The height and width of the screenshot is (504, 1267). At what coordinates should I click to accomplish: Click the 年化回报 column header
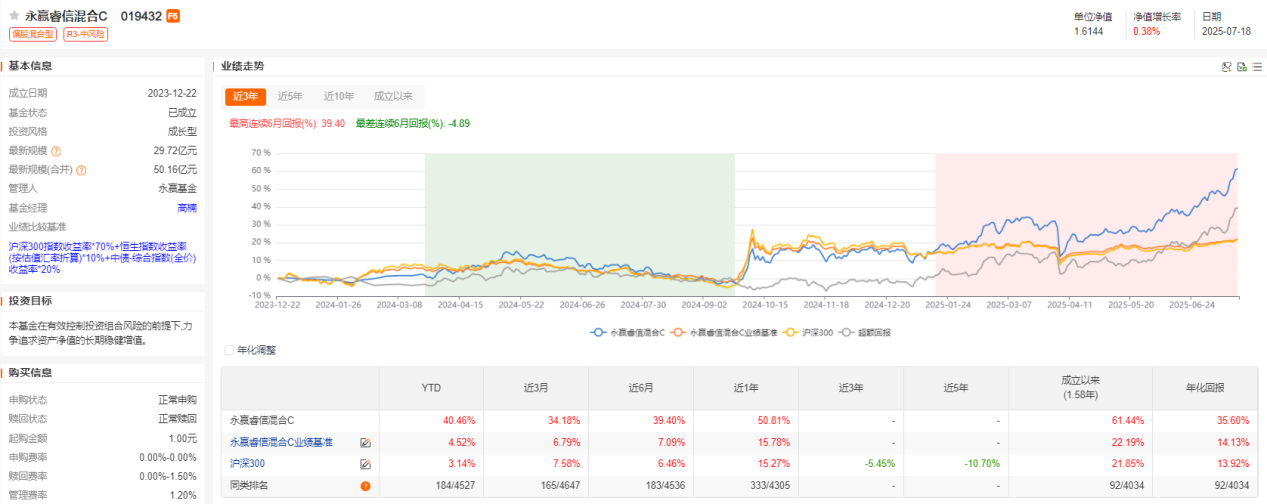point(1205,388)
